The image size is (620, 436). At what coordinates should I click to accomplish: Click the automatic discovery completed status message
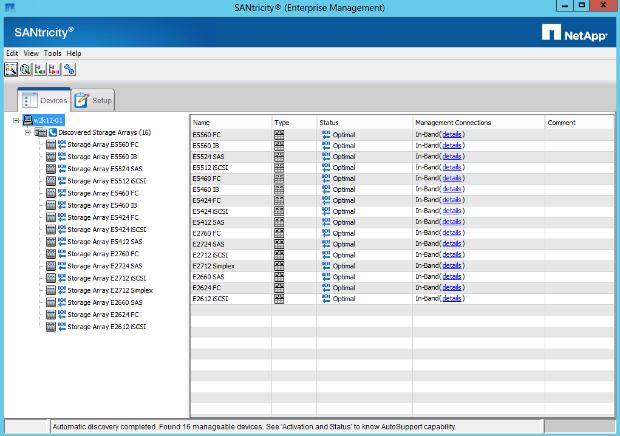[254, 427]
